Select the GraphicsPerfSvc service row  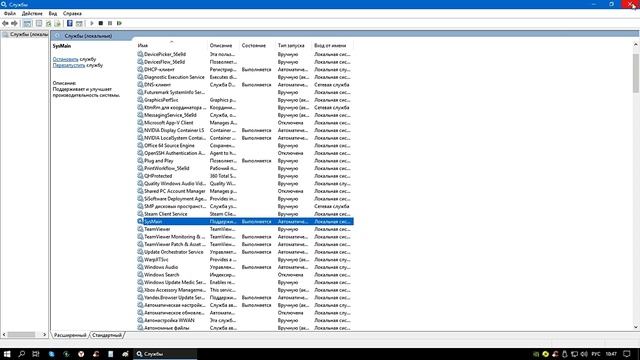pos(245,100)
